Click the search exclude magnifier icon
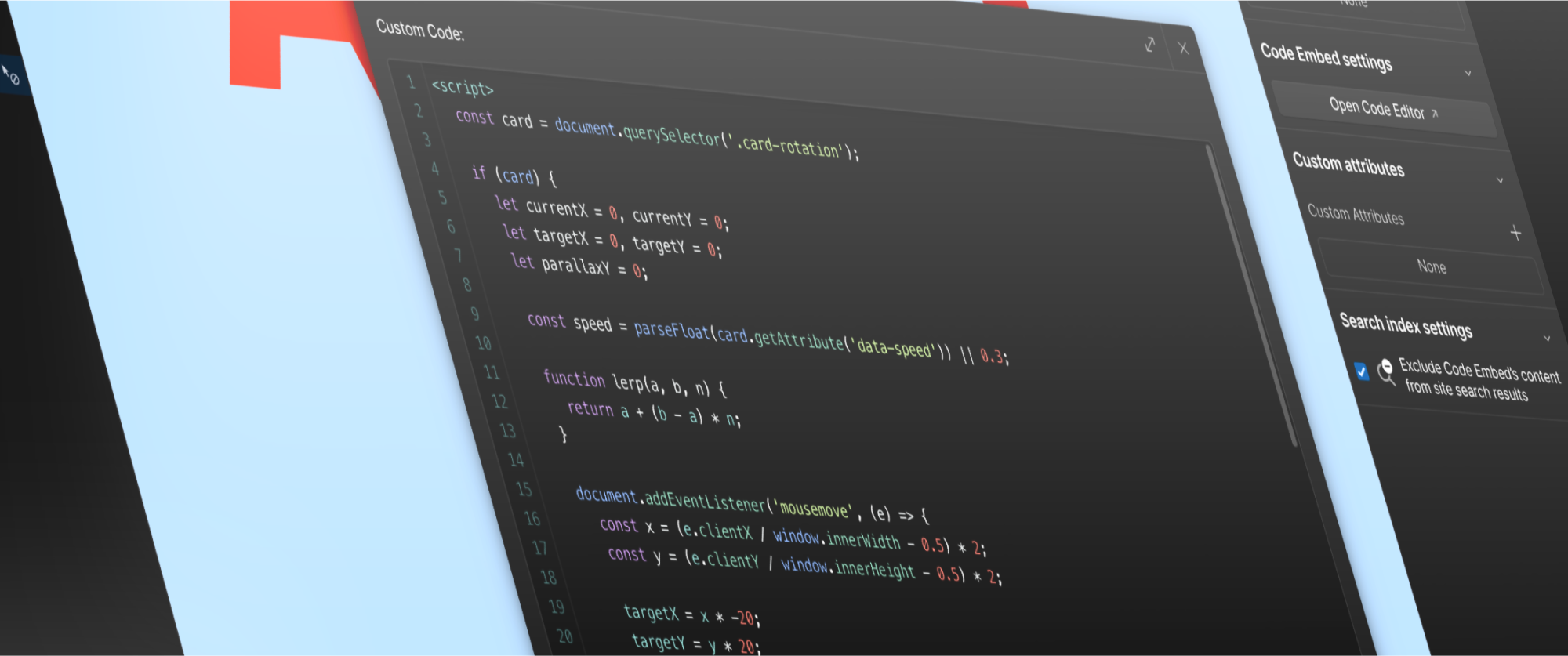The height and width of the screenshot is (656, 1568). (1386, 371)
